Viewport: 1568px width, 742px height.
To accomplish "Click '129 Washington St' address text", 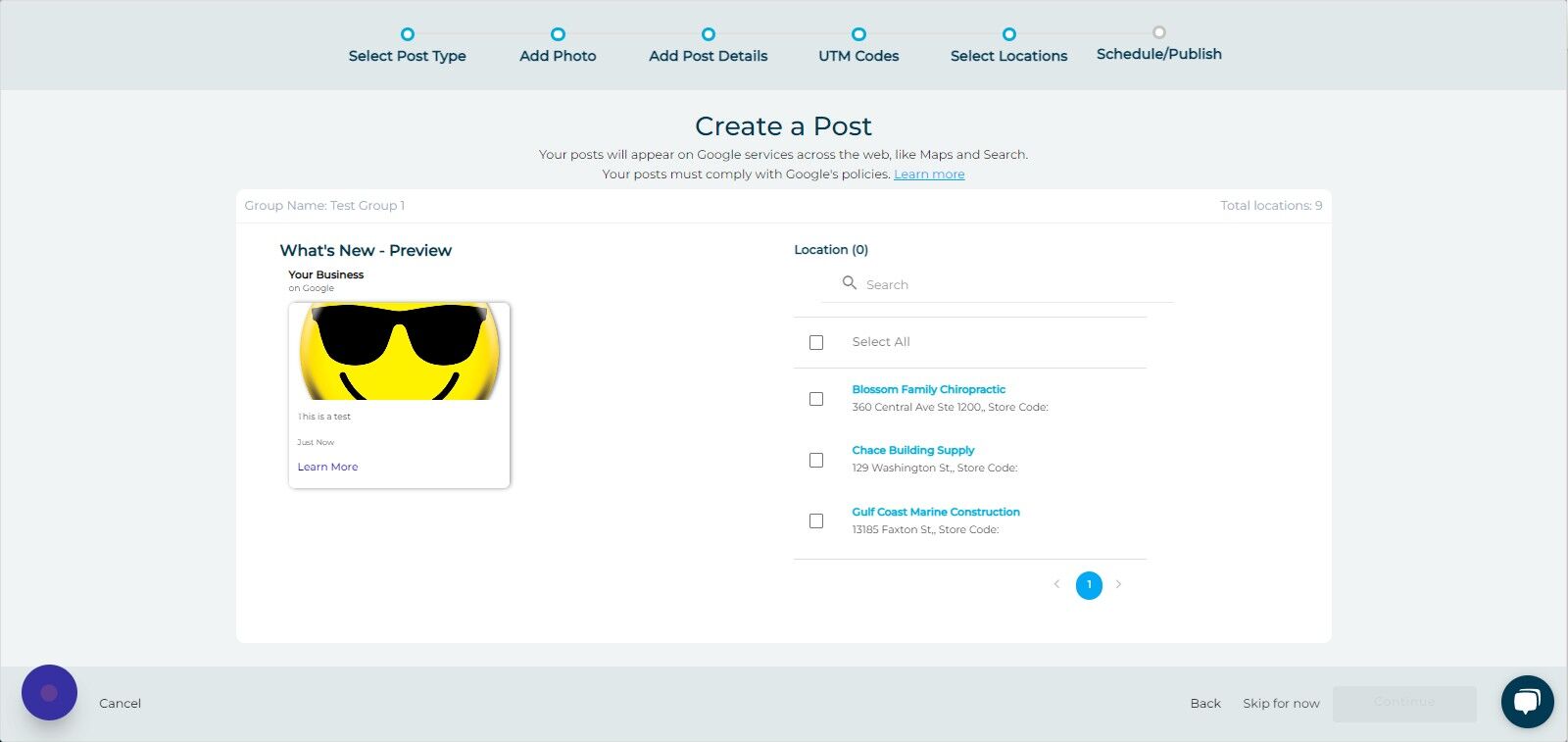I will 902,468.
